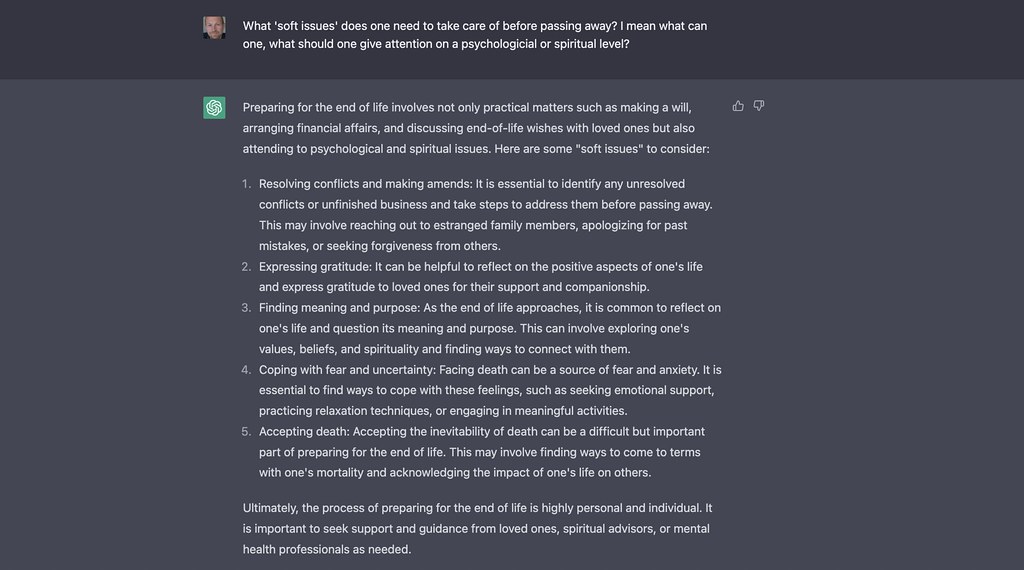Click list number 3 marker
1024x570 pixels.
246,308
